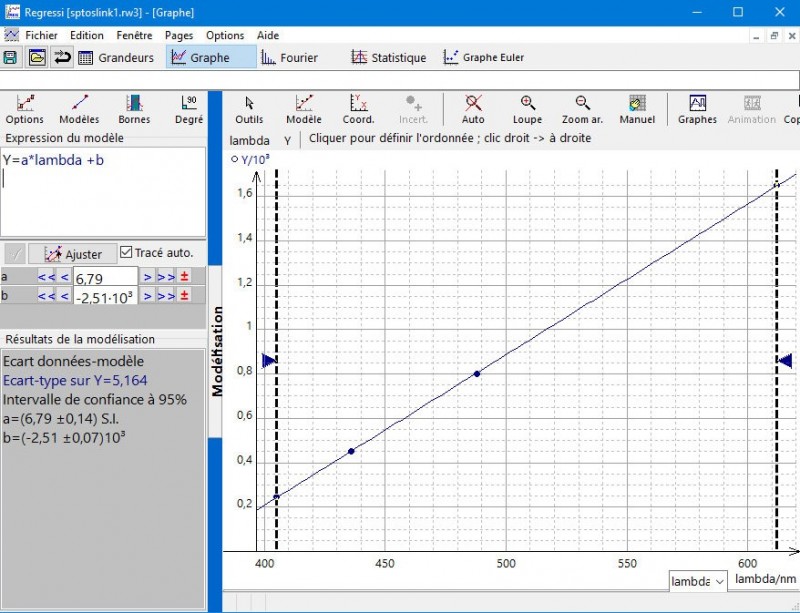The height and width of the screenshot is (613, 800).
Task: Click the red ± button for a
Action: click(184, 277)
